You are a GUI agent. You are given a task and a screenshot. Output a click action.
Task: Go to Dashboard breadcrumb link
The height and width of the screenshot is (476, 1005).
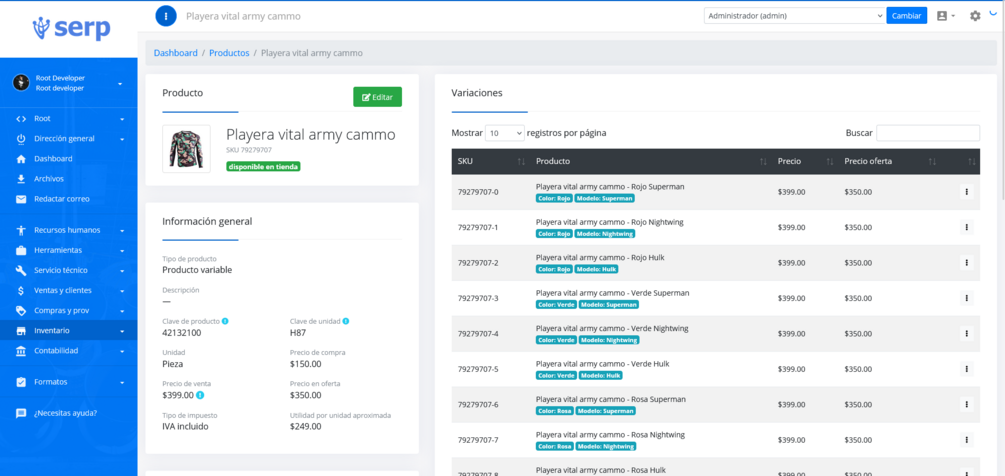coord(176,53)
